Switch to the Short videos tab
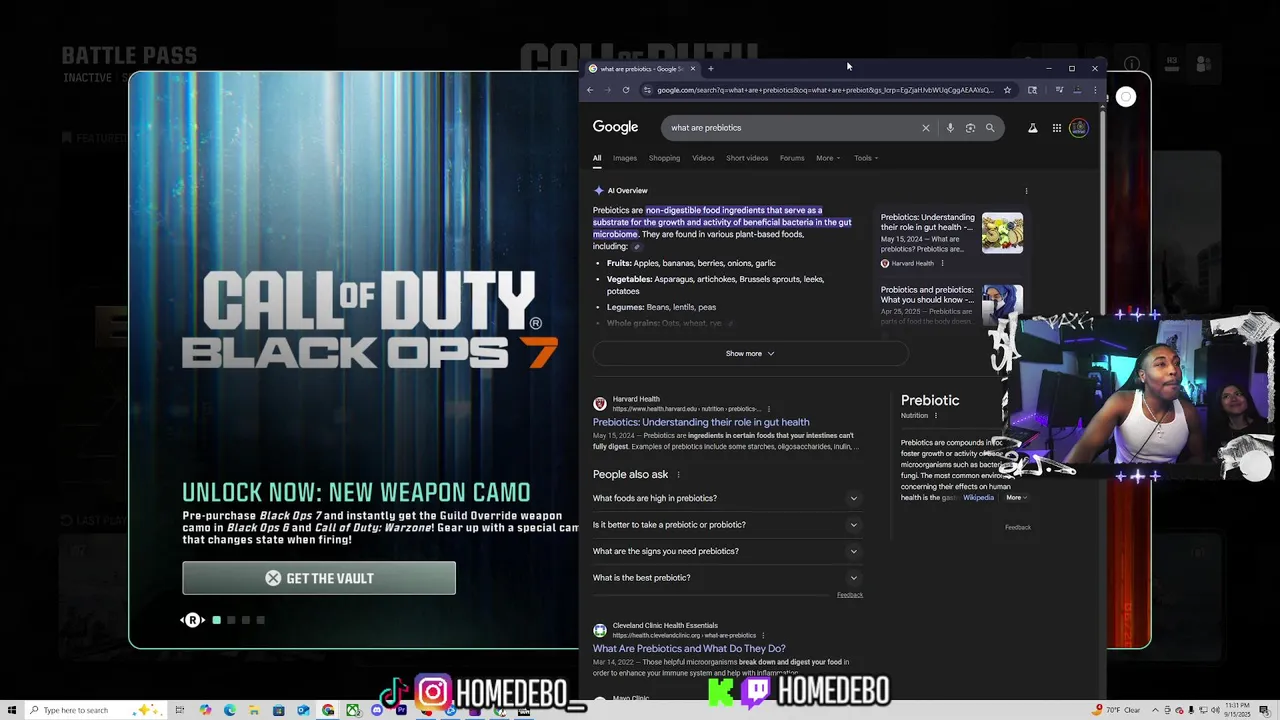1280x720 pixels. click(x=747, y=158)
